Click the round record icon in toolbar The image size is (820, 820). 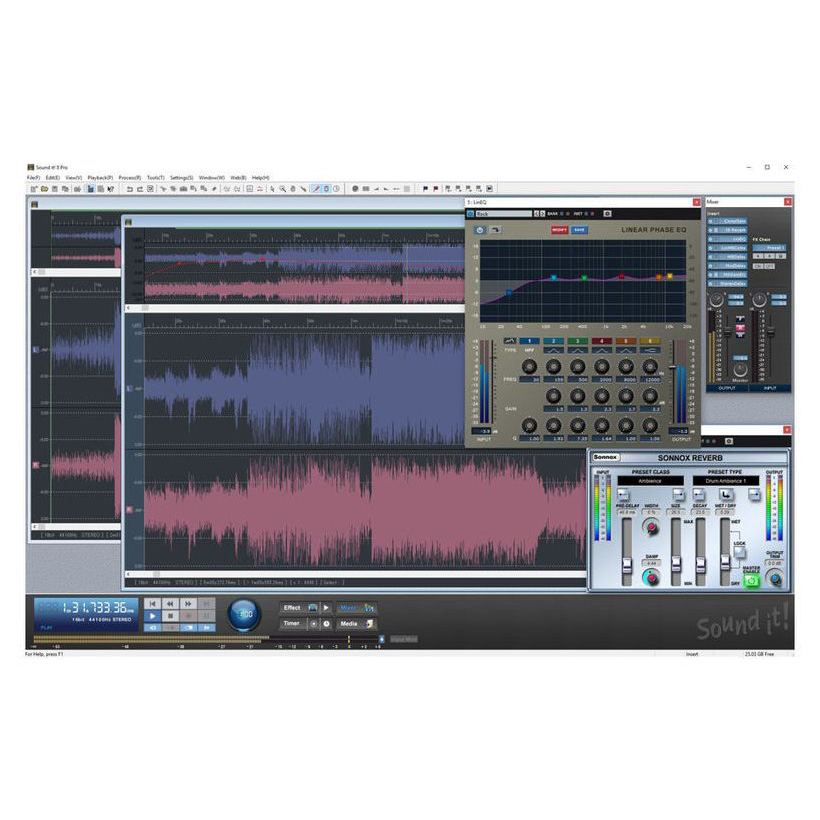pyautogui.click(x=355, y=189)
